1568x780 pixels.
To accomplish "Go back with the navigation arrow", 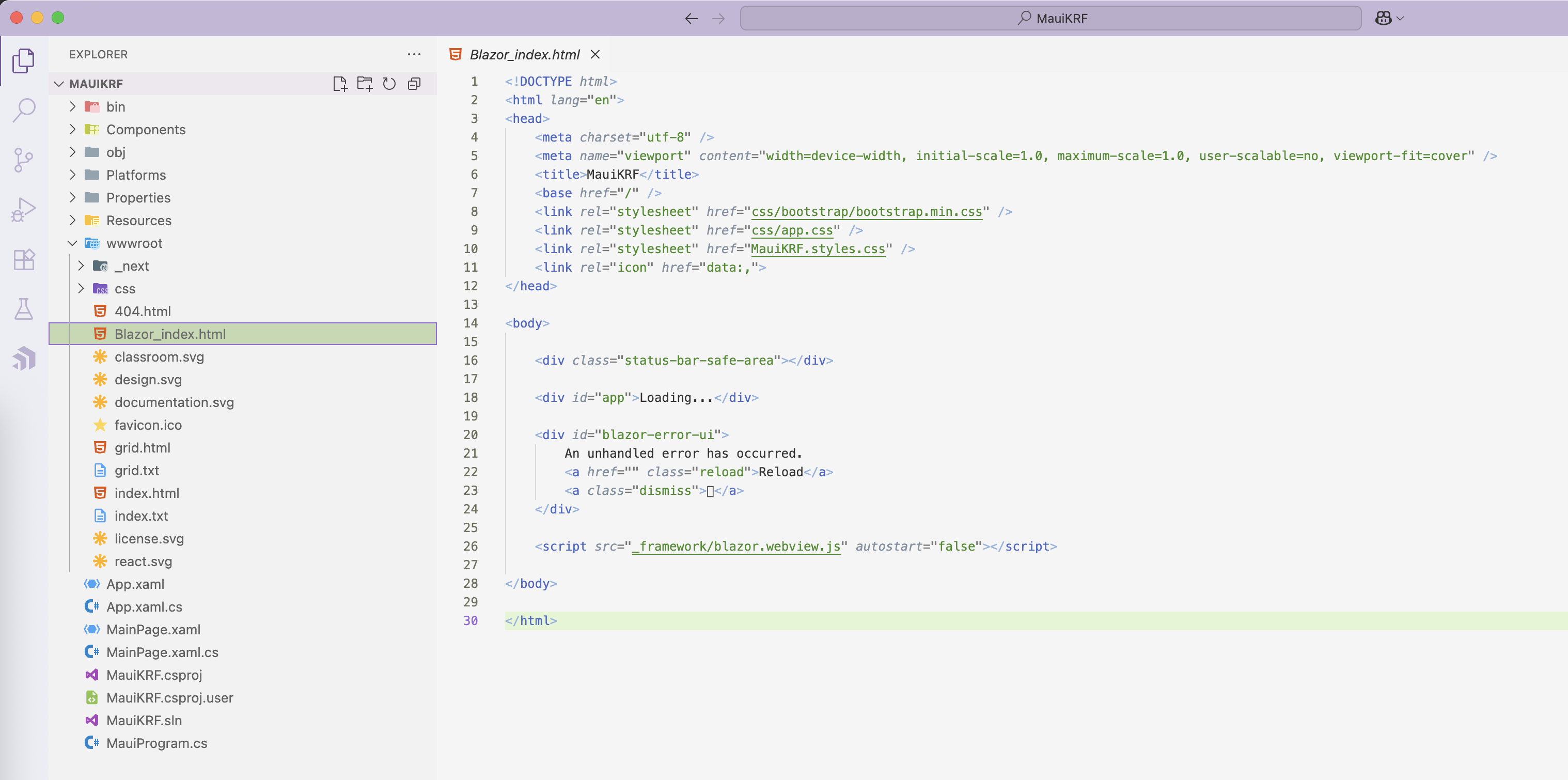I will 691,18.
